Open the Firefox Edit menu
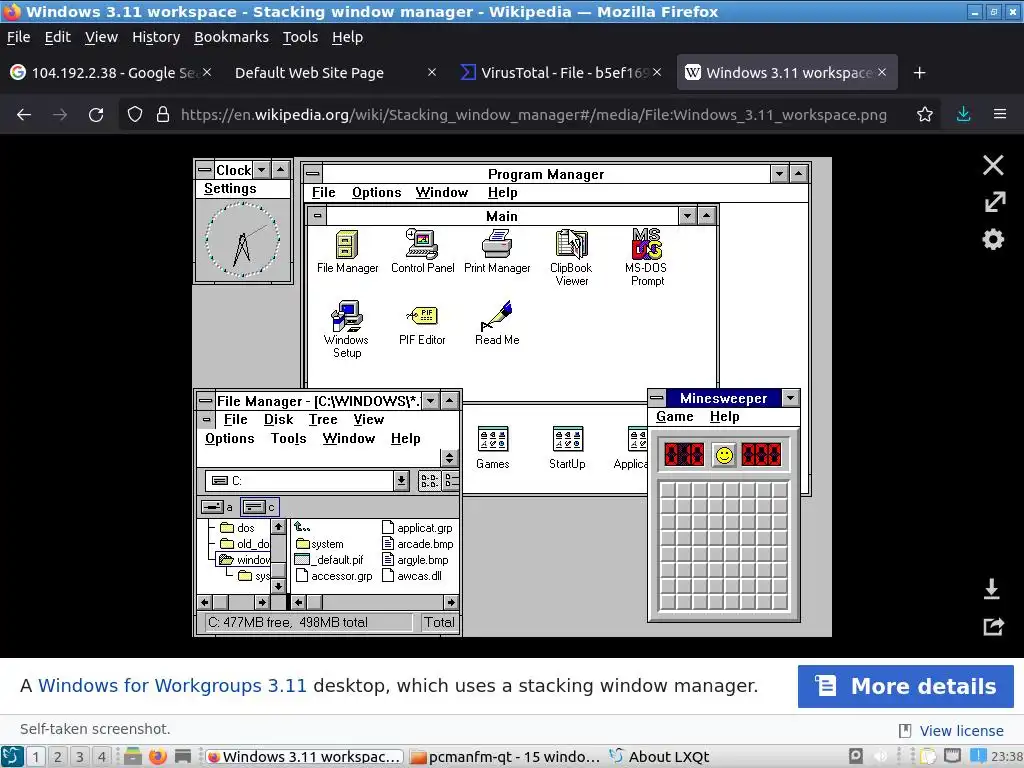The image size is (1024, 768). 57,37
